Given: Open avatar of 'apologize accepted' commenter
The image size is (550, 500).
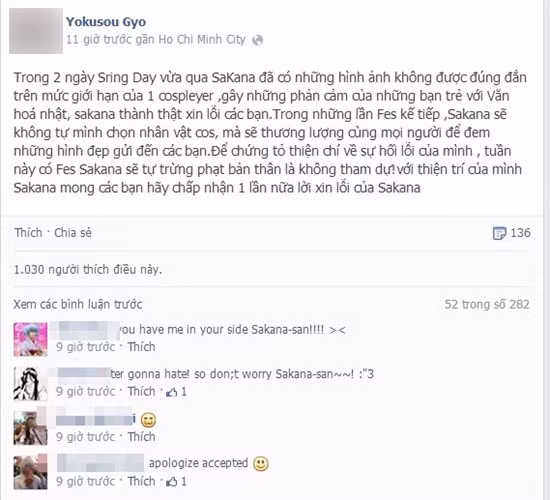Looking at the screenshot, I should [31, 473].
